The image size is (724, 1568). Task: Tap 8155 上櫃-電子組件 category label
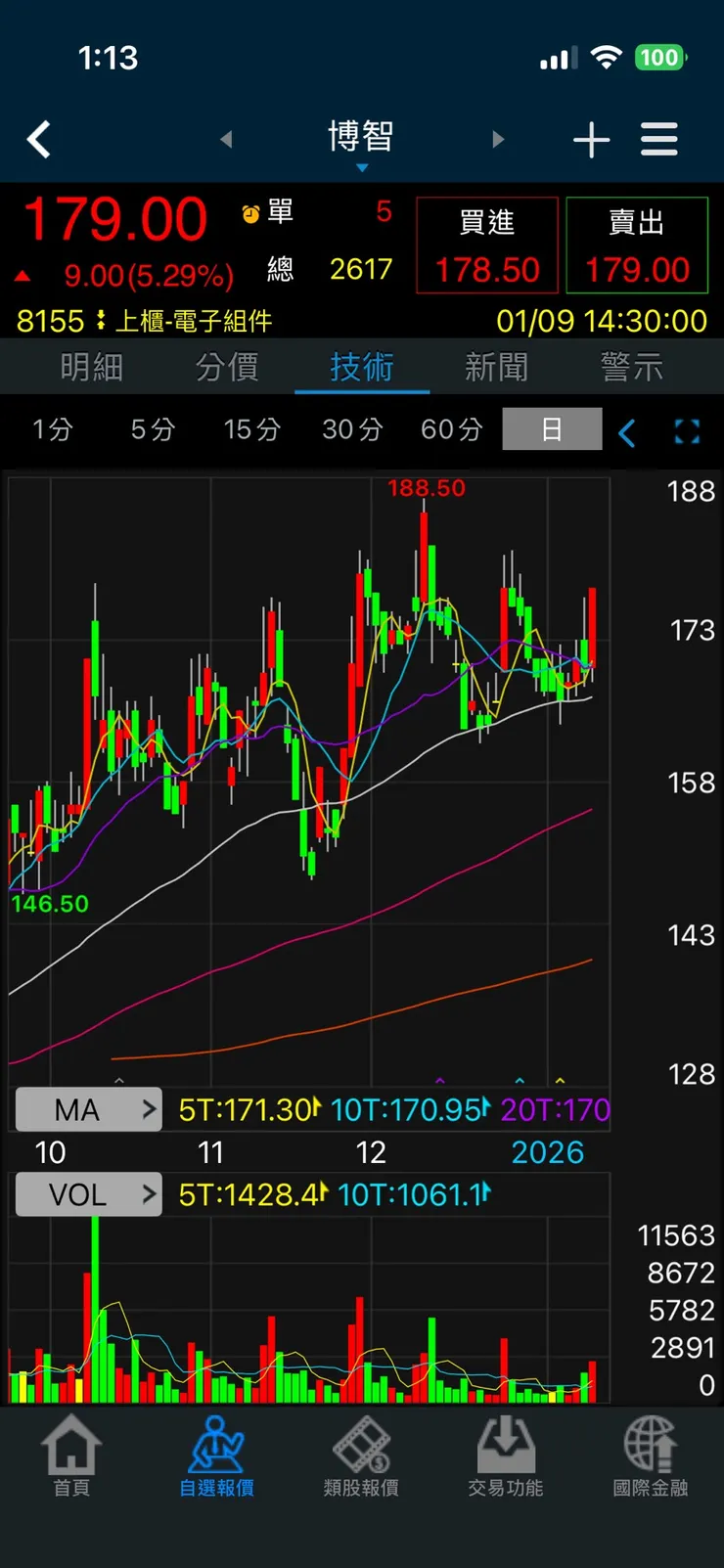[144, 321]
